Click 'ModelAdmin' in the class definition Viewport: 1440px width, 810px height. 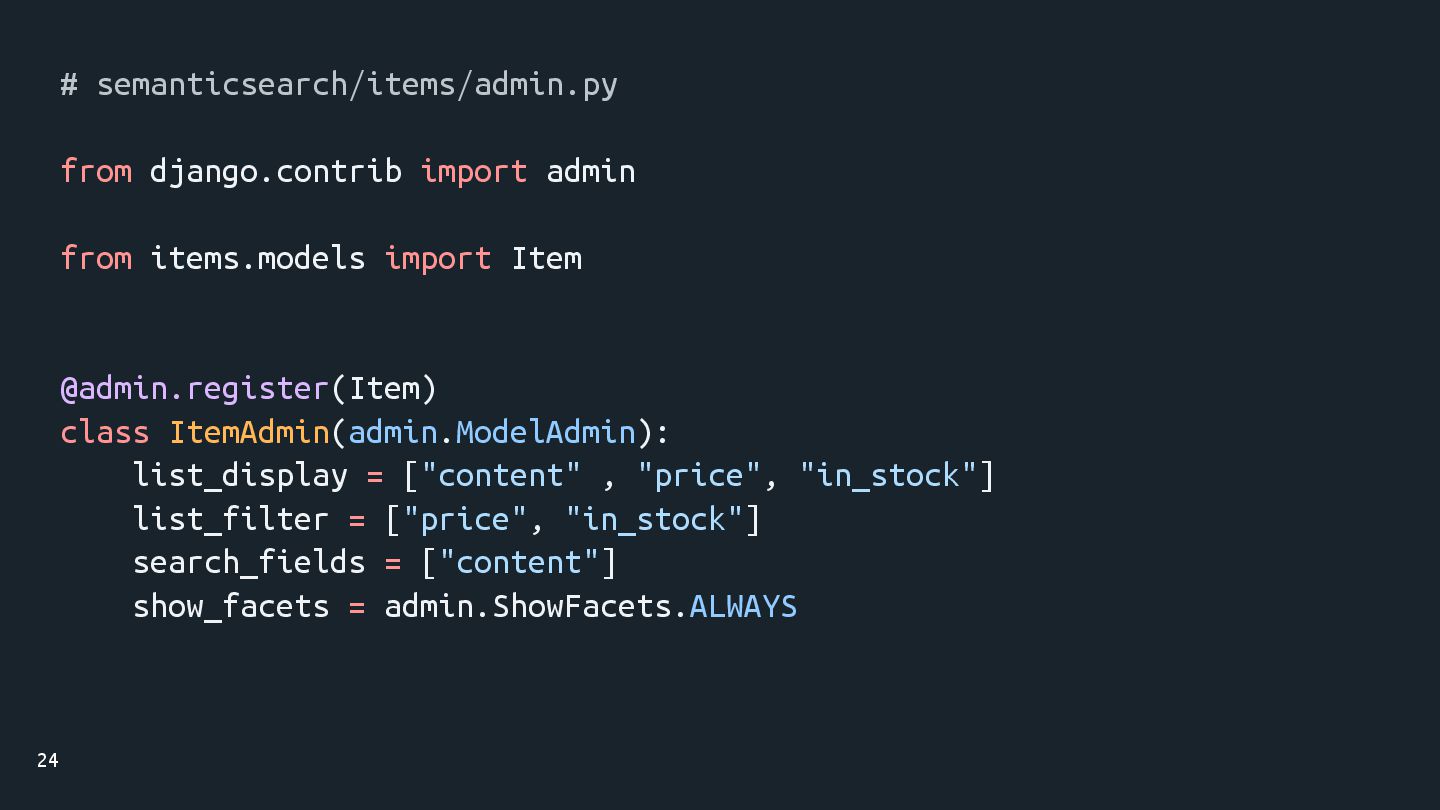[x=545, y=432]
